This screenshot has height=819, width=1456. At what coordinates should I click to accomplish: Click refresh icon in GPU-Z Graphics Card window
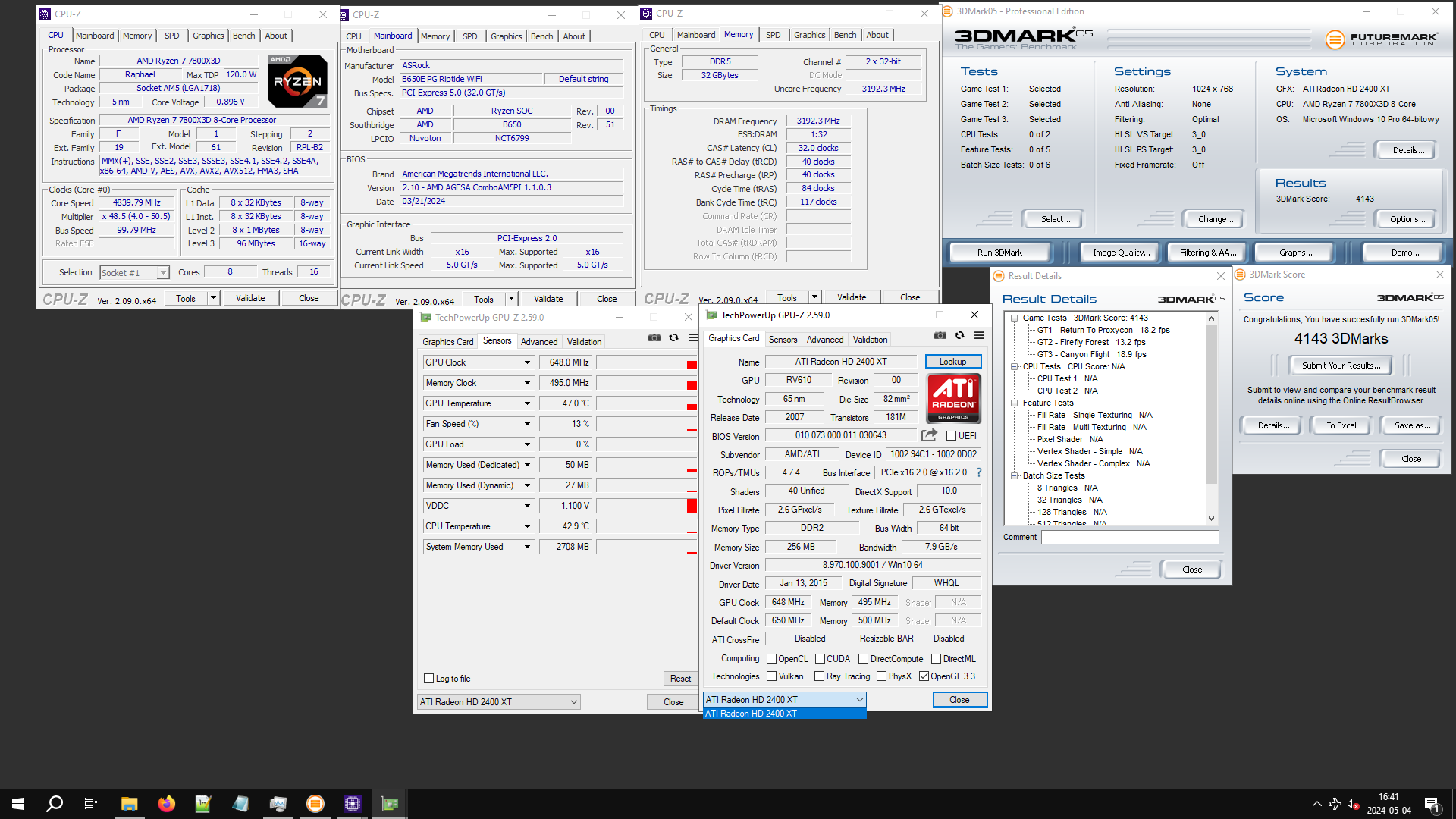point(960,336)
